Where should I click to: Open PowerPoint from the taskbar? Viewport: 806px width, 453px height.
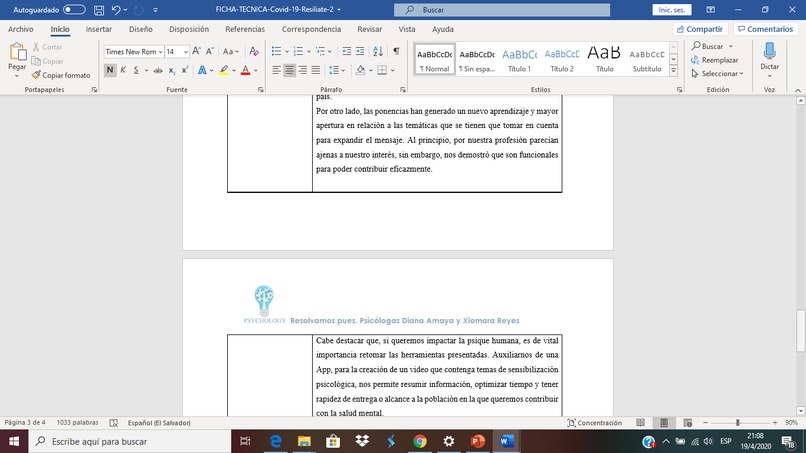pyautogui.click(x=478, y=441)
